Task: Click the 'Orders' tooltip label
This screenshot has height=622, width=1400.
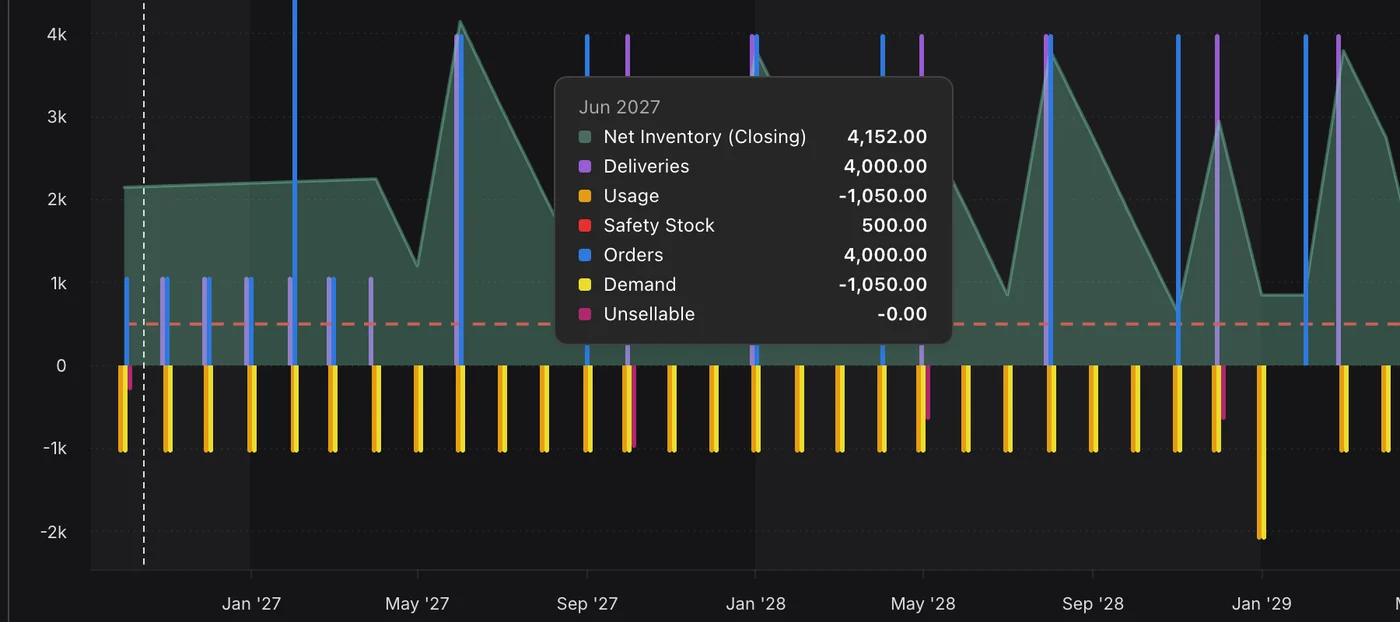Action: coord(633,255)
